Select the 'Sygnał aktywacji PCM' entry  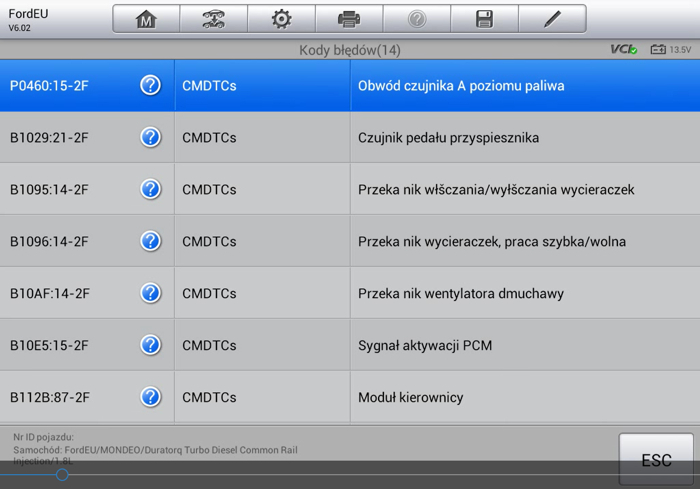click(425, 346)
